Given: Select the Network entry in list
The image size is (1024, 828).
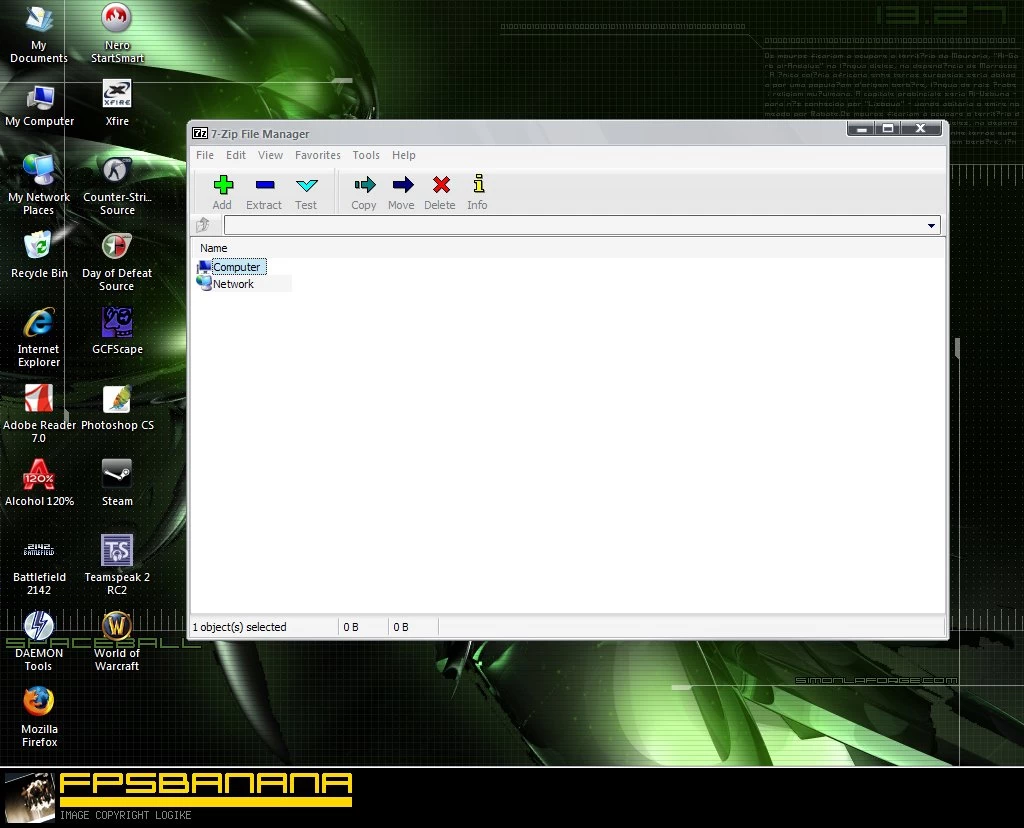Looking at the screenshot, I should click(x=227, y=283).
